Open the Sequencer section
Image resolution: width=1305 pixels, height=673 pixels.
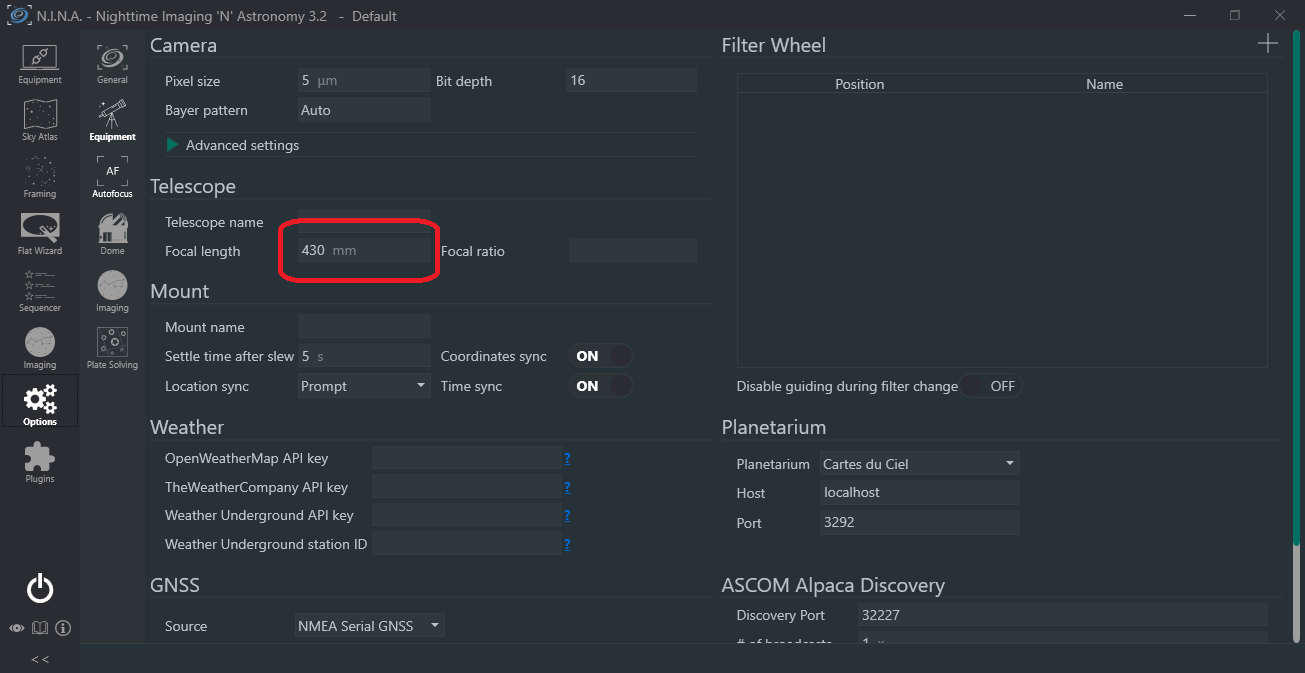coord(40,291)
